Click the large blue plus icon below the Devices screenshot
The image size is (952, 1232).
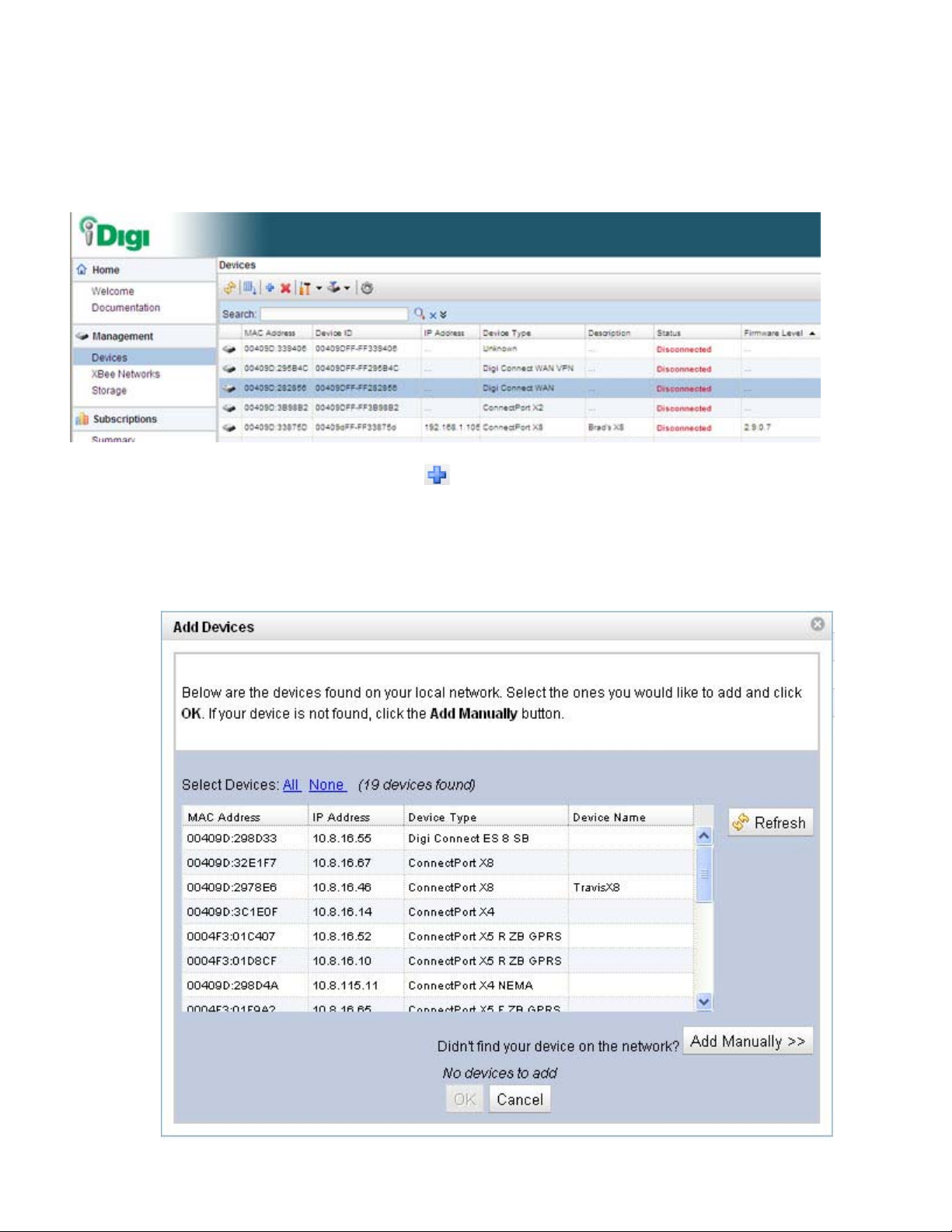437,474
